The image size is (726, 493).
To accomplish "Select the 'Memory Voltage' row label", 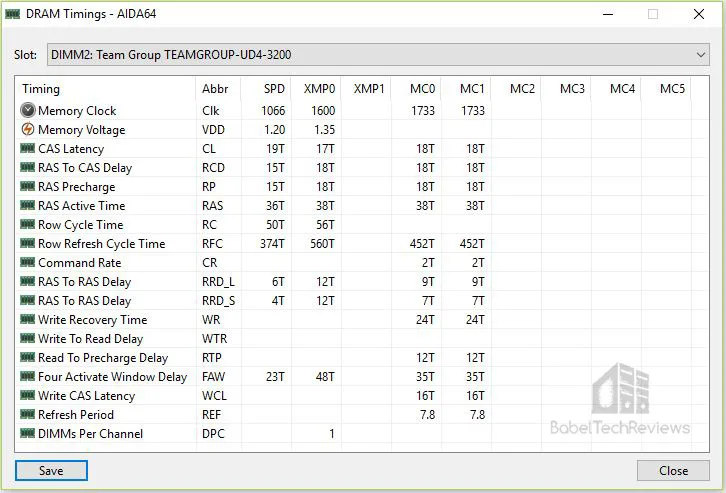I will tap(81, 130).
